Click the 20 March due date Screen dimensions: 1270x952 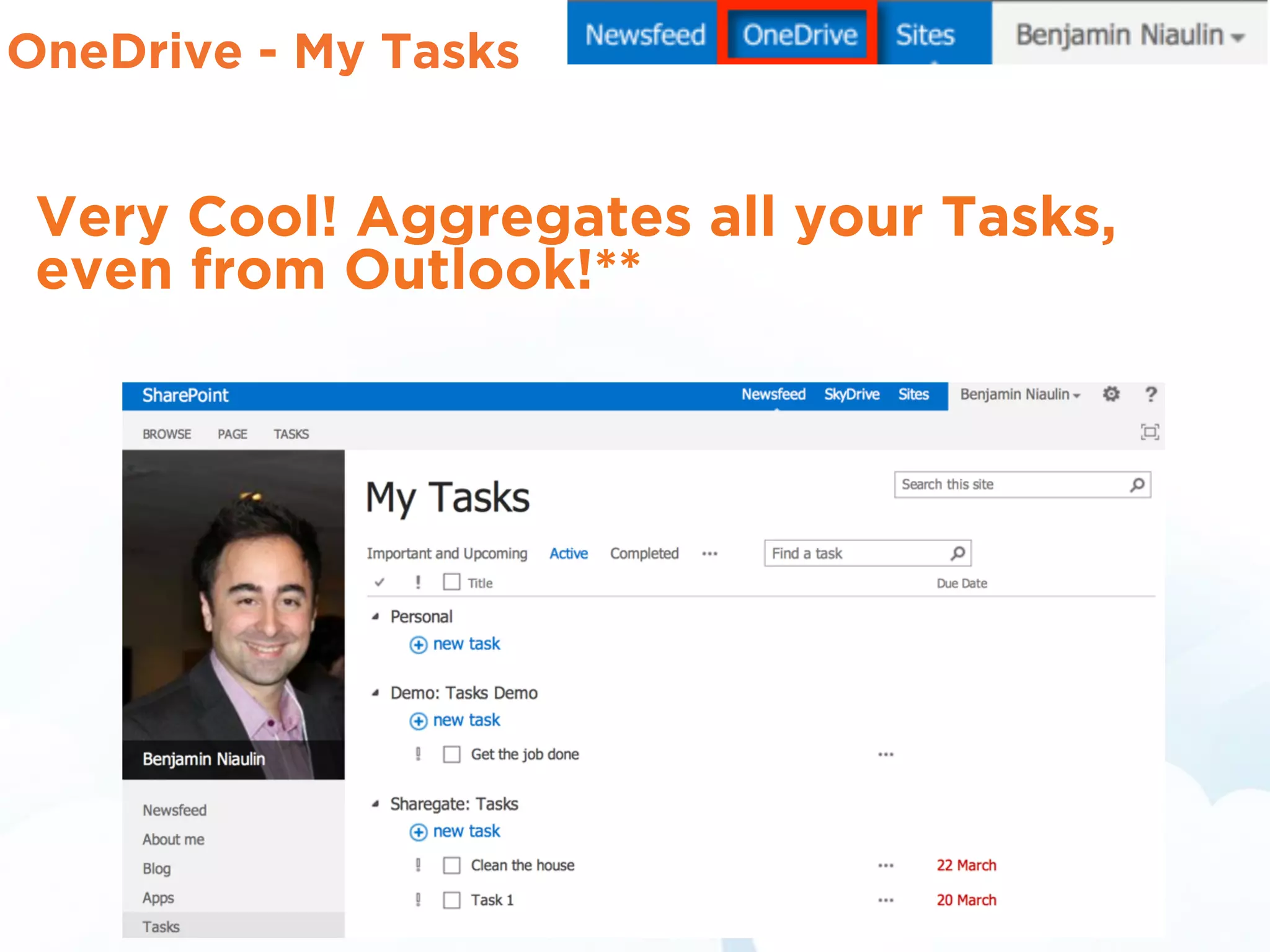click(x=966, y=900)
